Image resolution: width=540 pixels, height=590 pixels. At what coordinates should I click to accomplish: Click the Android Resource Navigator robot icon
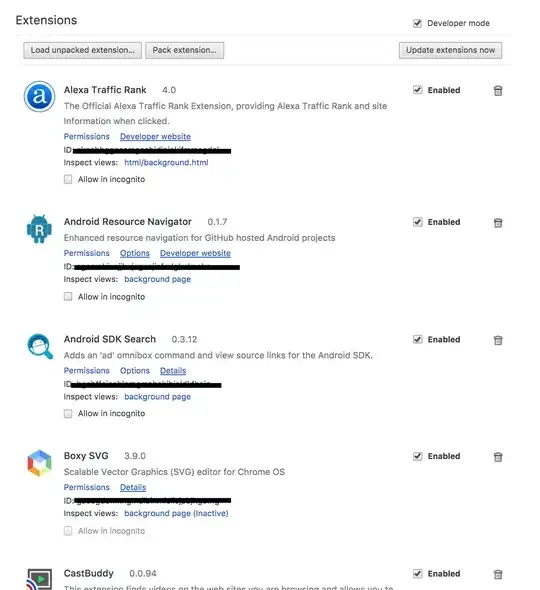point(40,229)
